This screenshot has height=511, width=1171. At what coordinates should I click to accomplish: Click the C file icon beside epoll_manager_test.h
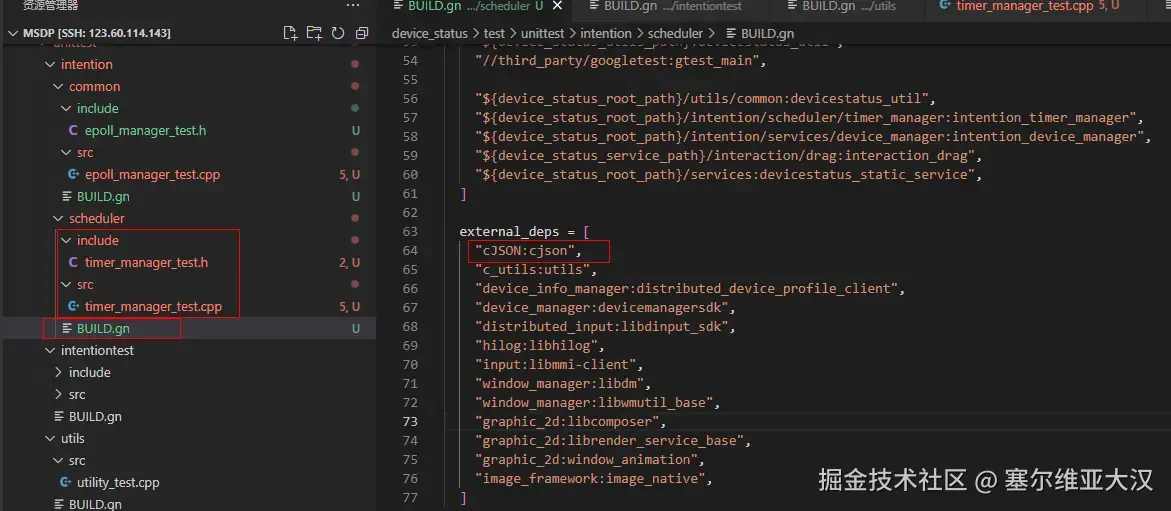pos(72,131)
